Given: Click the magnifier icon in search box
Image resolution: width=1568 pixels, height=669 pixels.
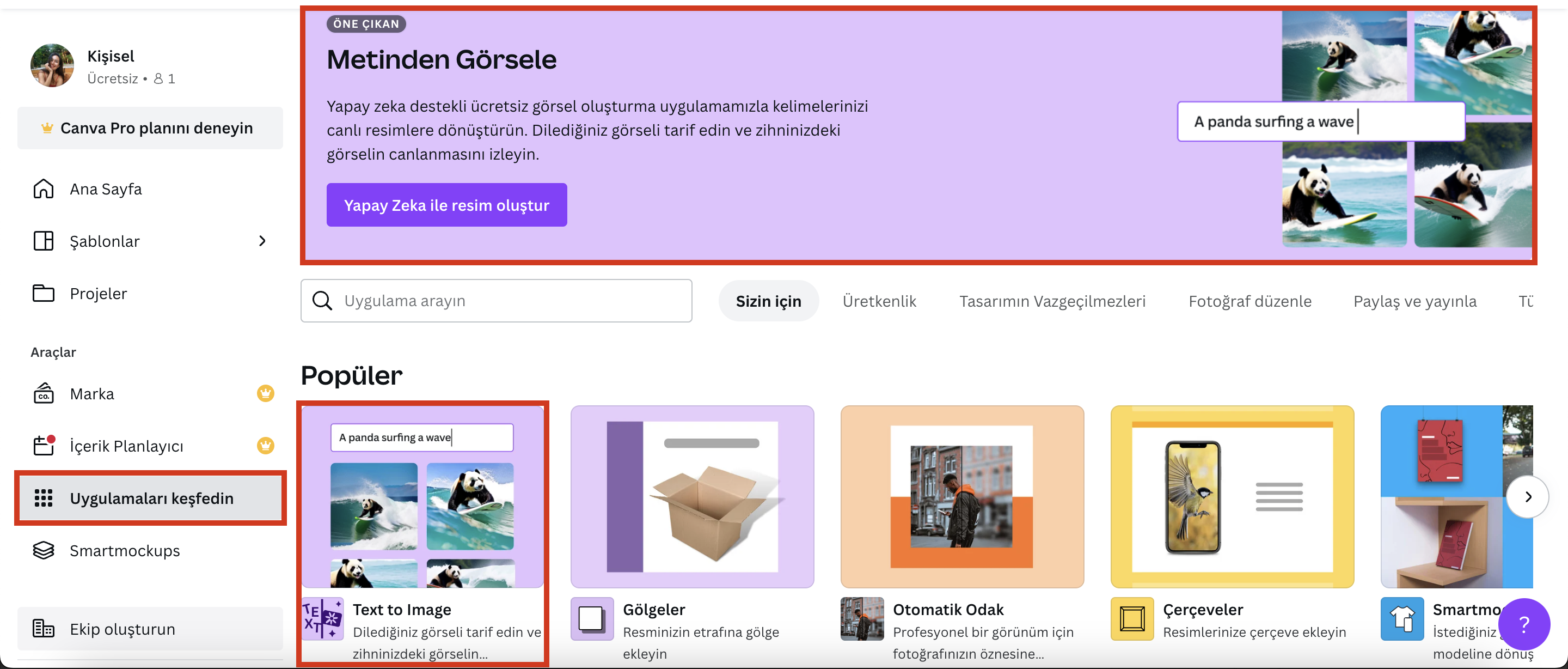Looking at the screenshot, I should tap(322, 301).
